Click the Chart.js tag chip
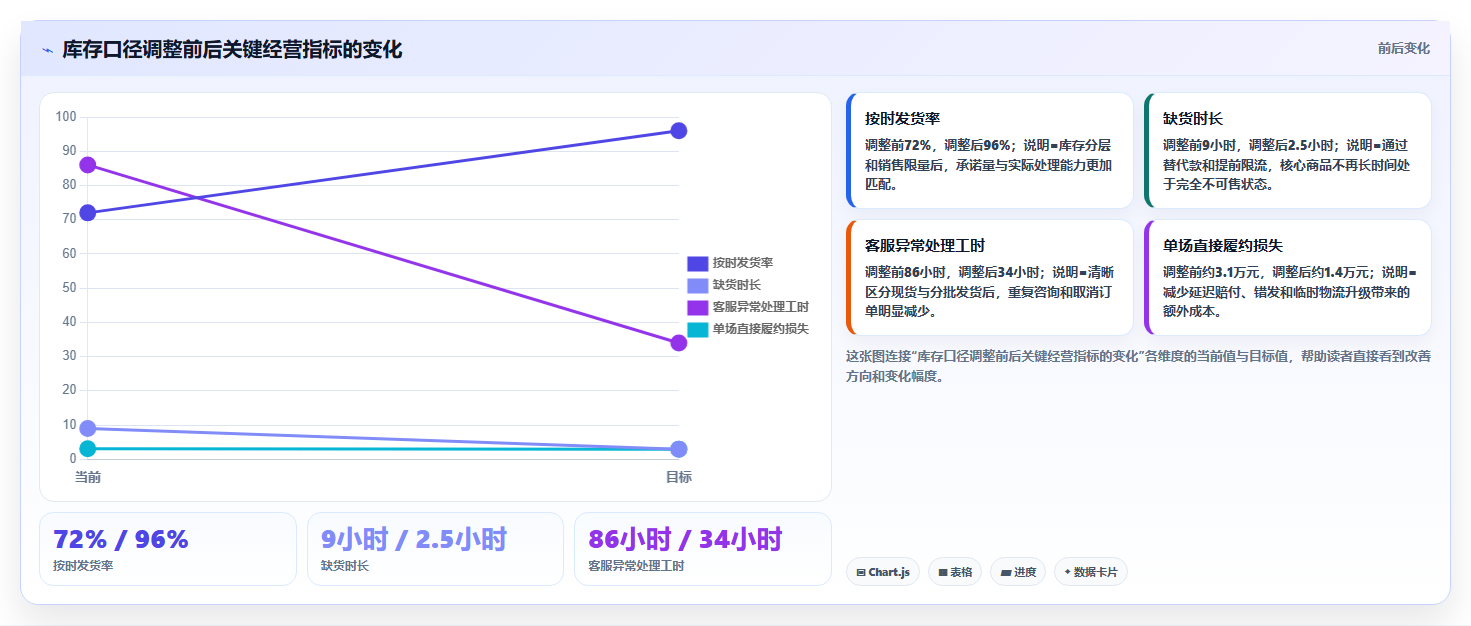1471x626 pixels. (883, 572)
